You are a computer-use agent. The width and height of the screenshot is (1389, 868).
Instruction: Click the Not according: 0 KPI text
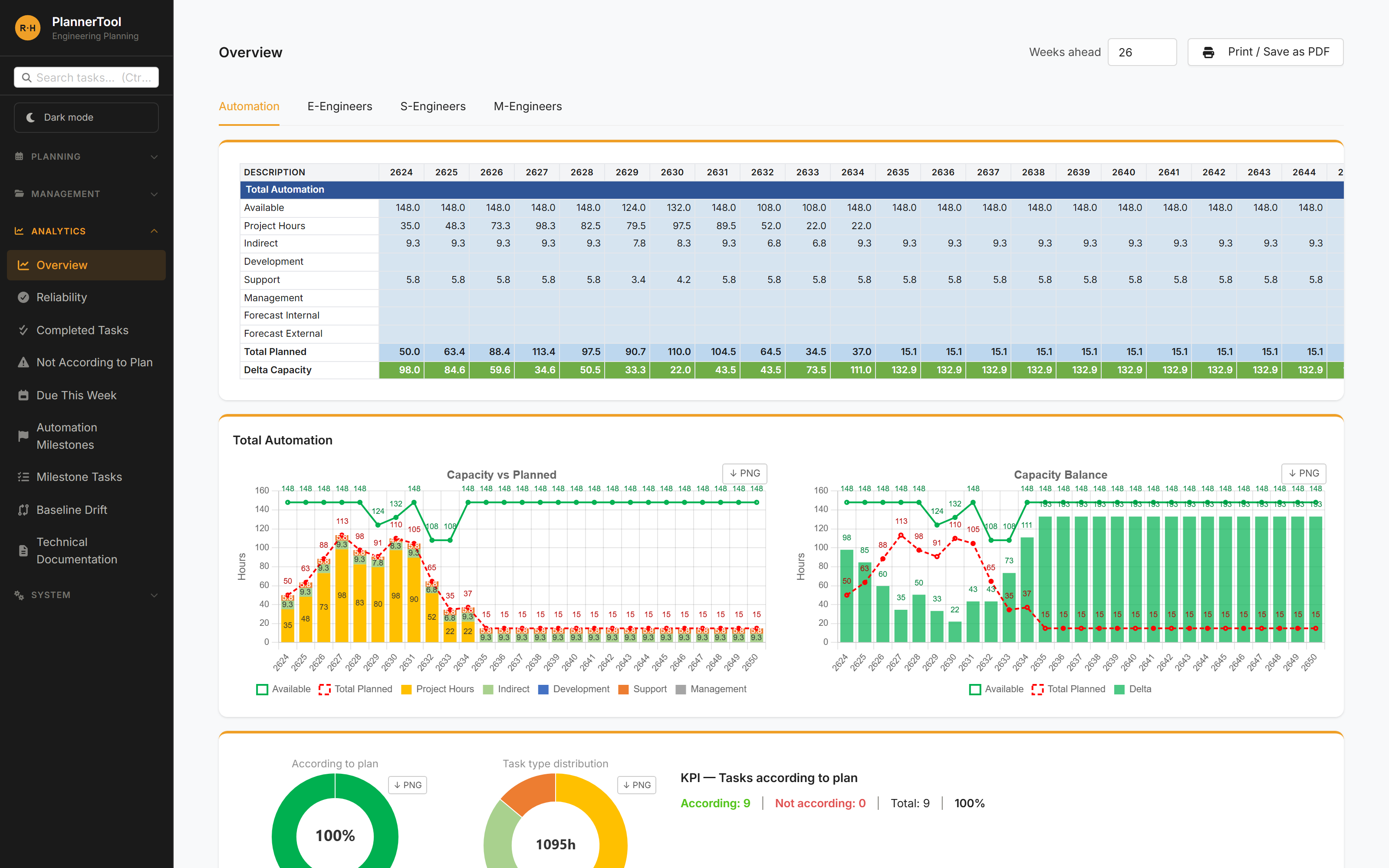pos(820,803)
